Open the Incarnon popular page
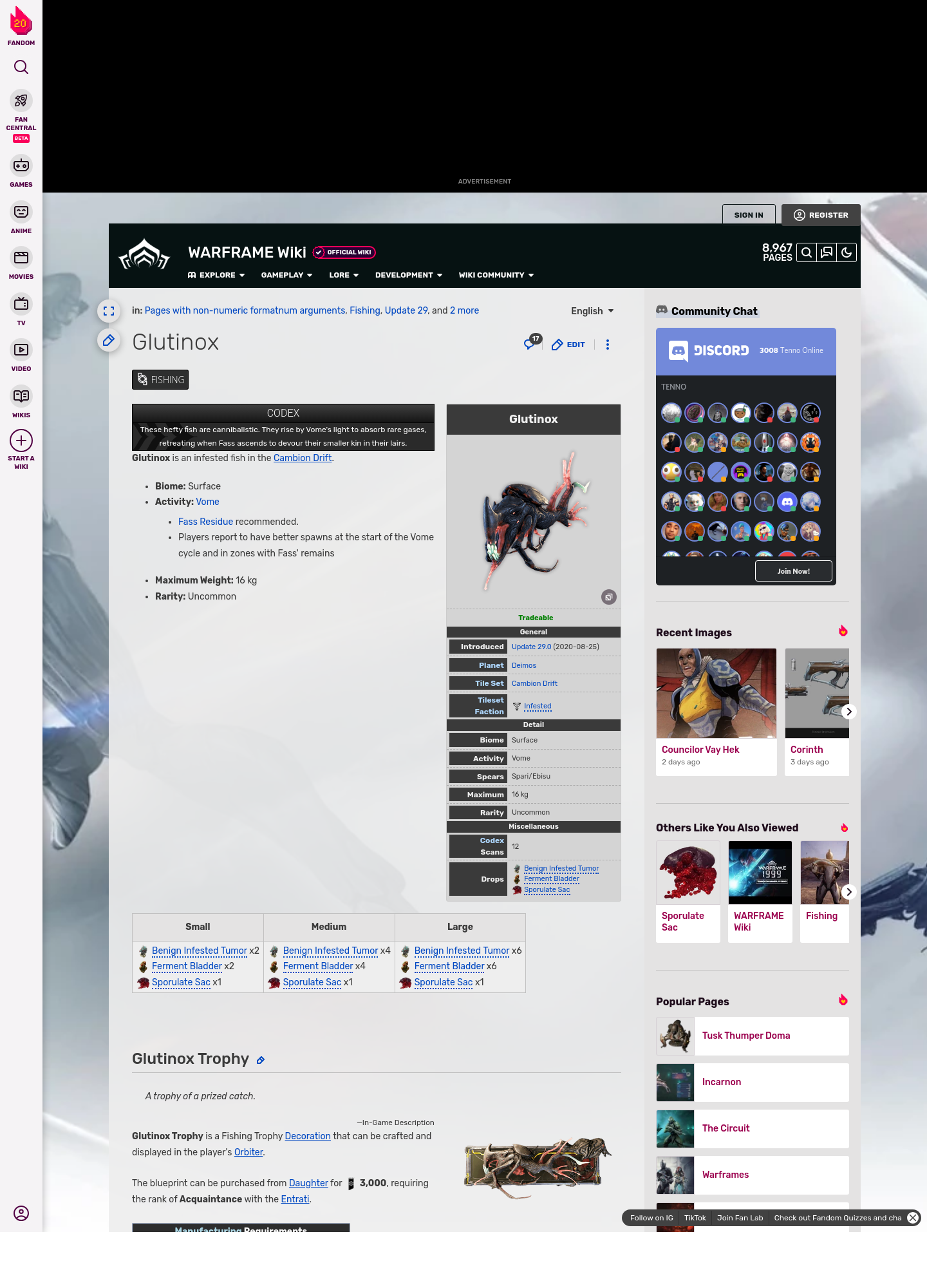927x1288 pixels. pyautogui.click(x=753, y=1082)
